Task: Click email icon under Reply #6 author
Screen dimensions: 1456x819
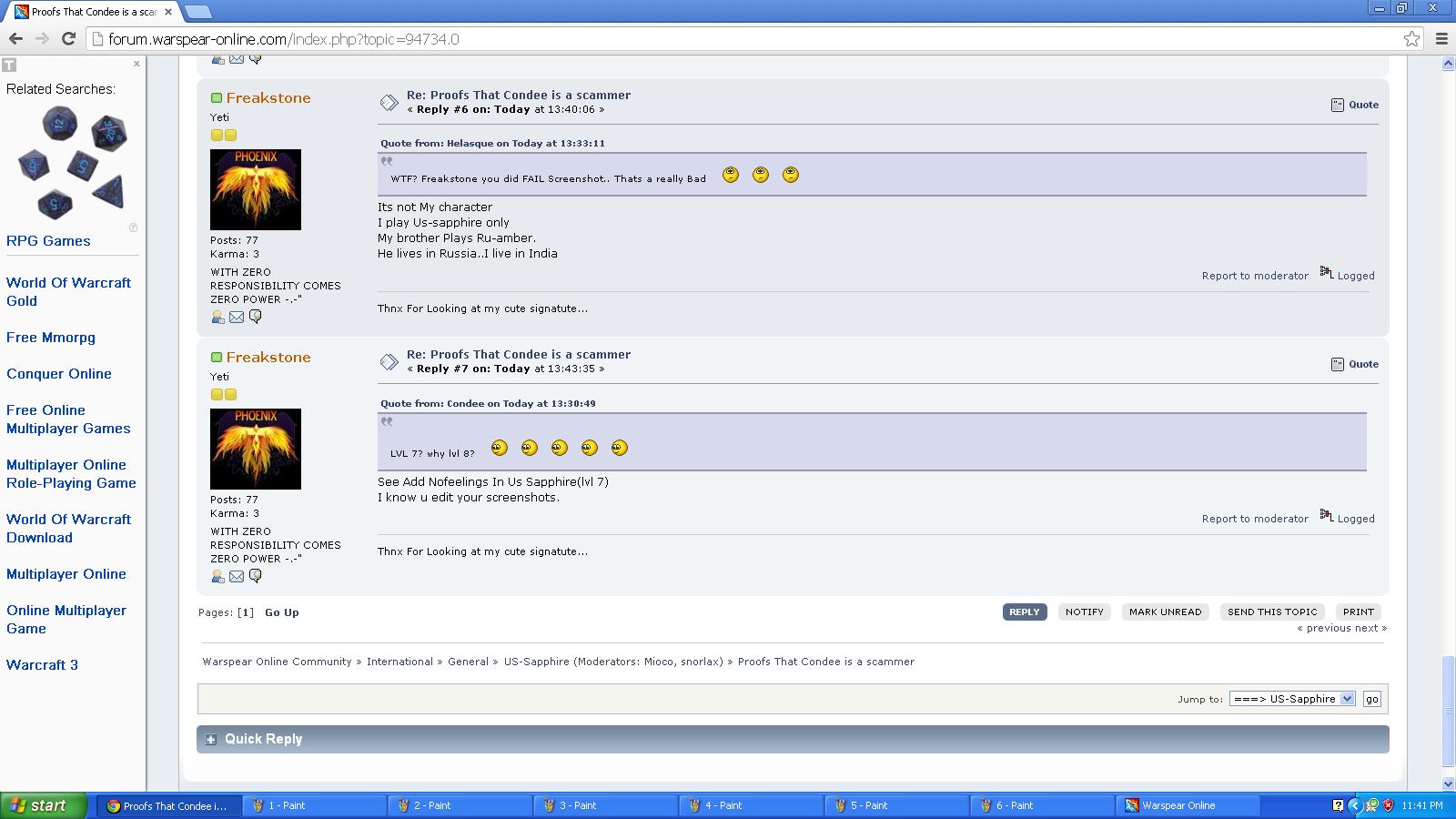Action: click(237, 317)
